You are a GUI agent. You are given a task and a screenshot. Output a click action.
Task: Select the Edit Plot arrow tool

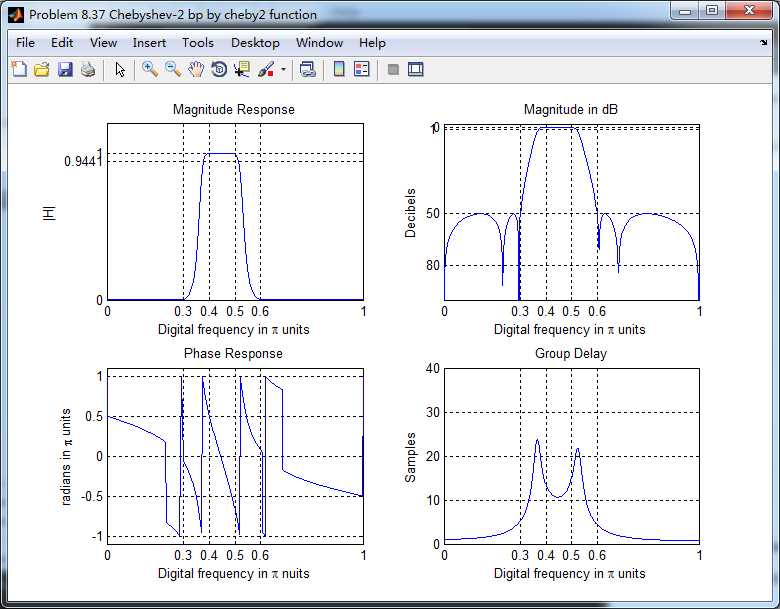120,69
